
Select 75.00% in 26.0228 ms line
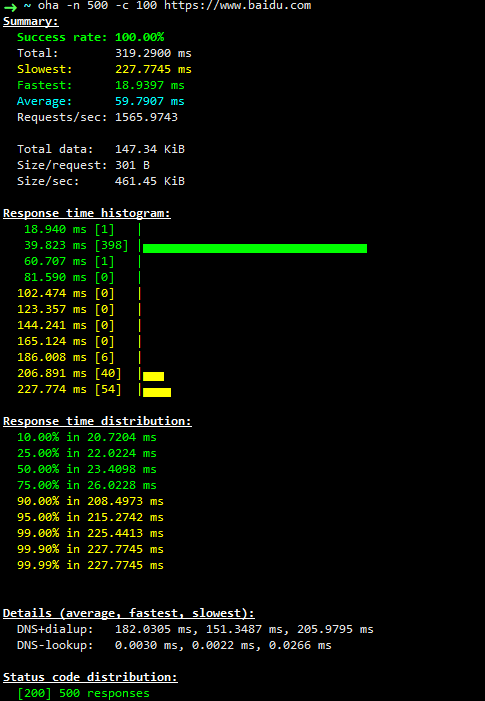point(87,486)
